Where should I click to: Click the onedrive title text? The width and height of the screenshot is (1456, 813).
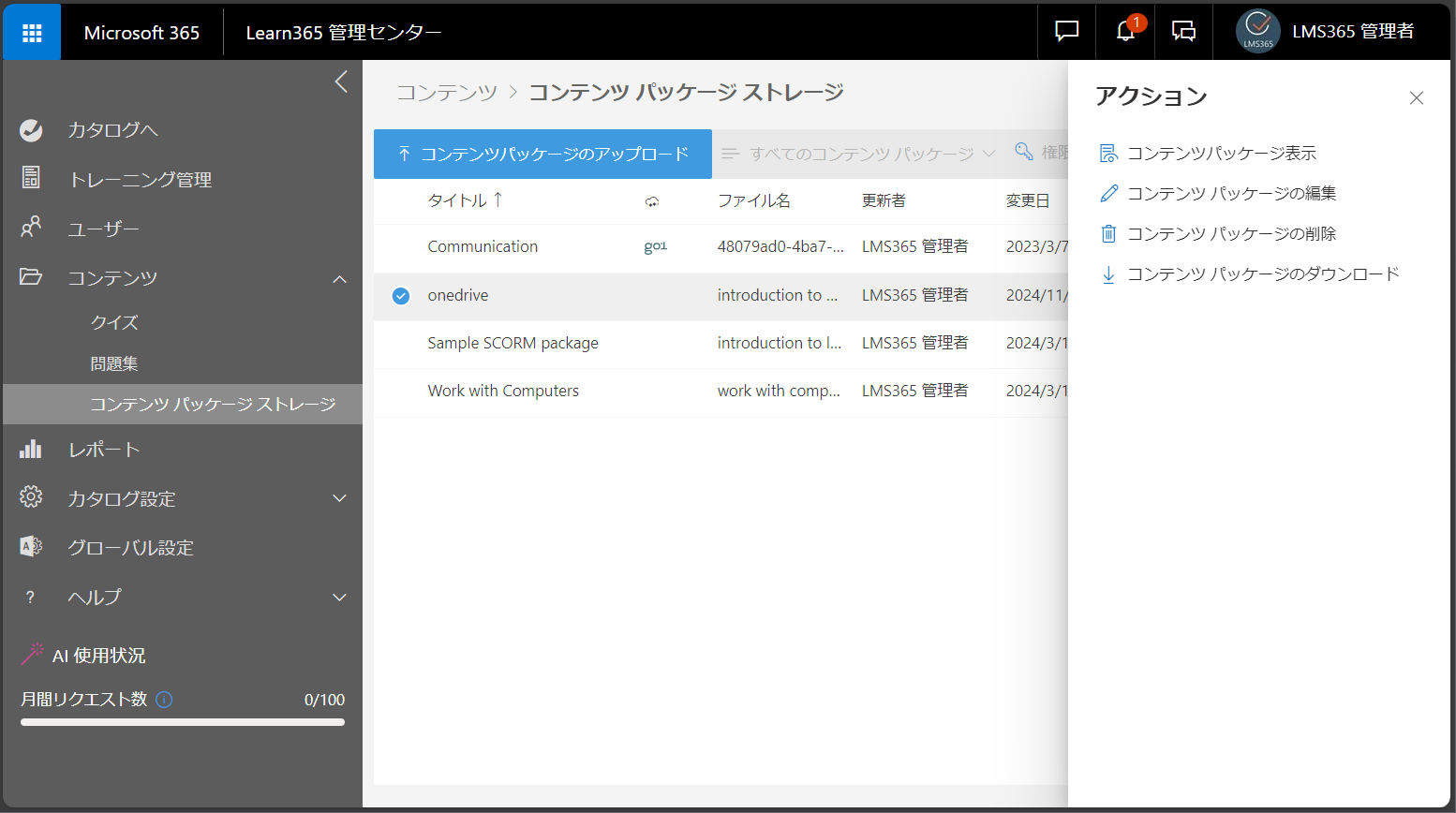point(458,295)
